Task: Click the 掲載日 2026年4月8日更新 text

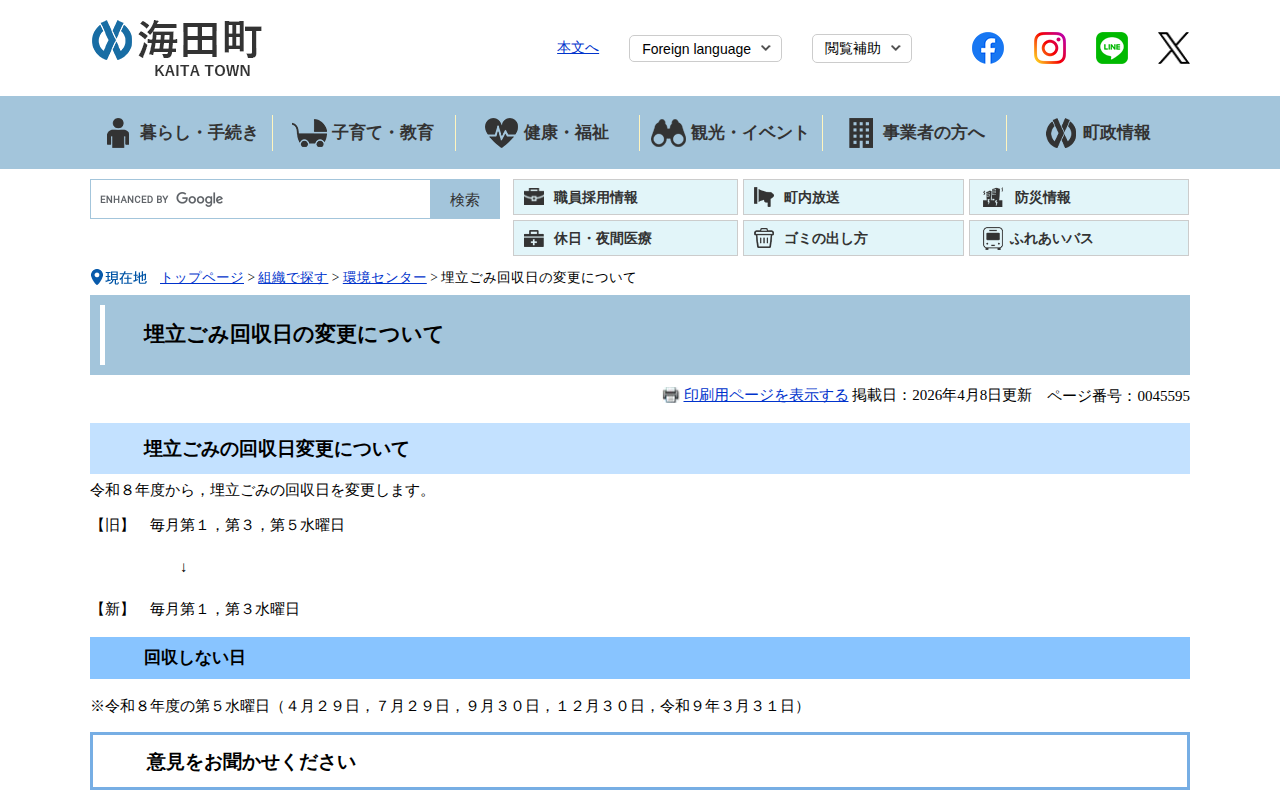Action: pyautogui.click(x=942, y=396)
